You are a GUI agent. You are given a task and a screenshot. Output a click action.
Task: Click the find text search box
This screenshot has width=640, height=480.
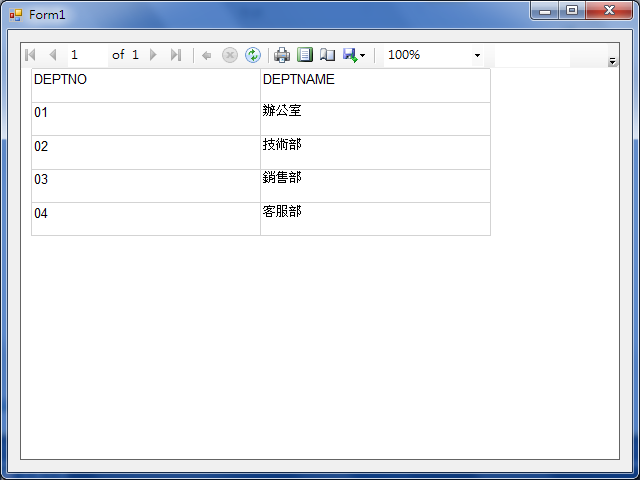click(x=532, y=55)
